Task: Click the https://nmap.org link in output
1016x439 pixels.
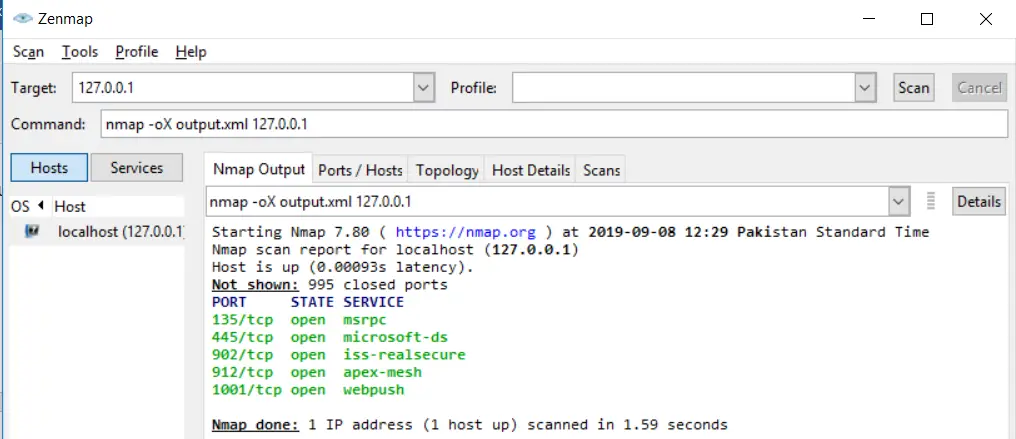Action: (465, 232)
